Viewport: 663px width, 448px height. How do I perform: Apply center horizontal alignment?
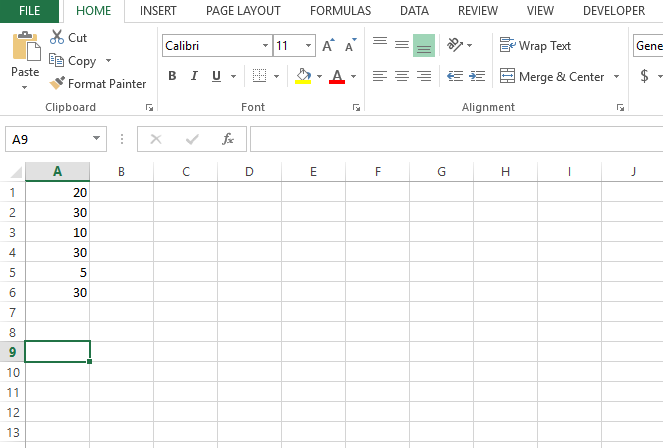click(x=402, y=76)
